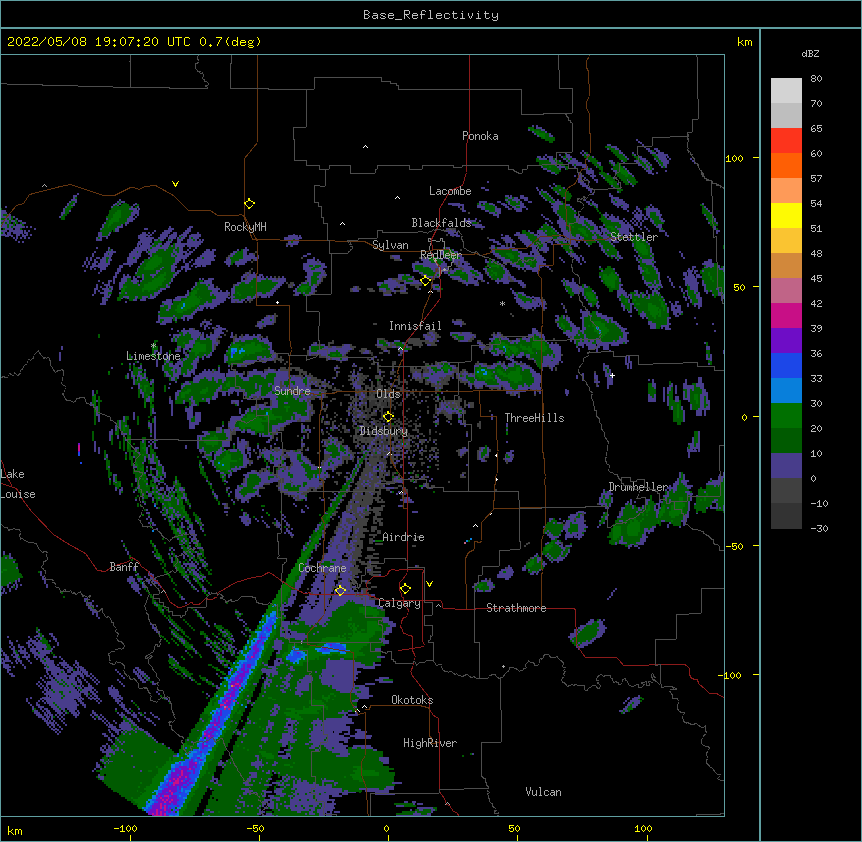Click the RedDeer city label
Viewport: 862px width, 842px height.
coord(441,255)
